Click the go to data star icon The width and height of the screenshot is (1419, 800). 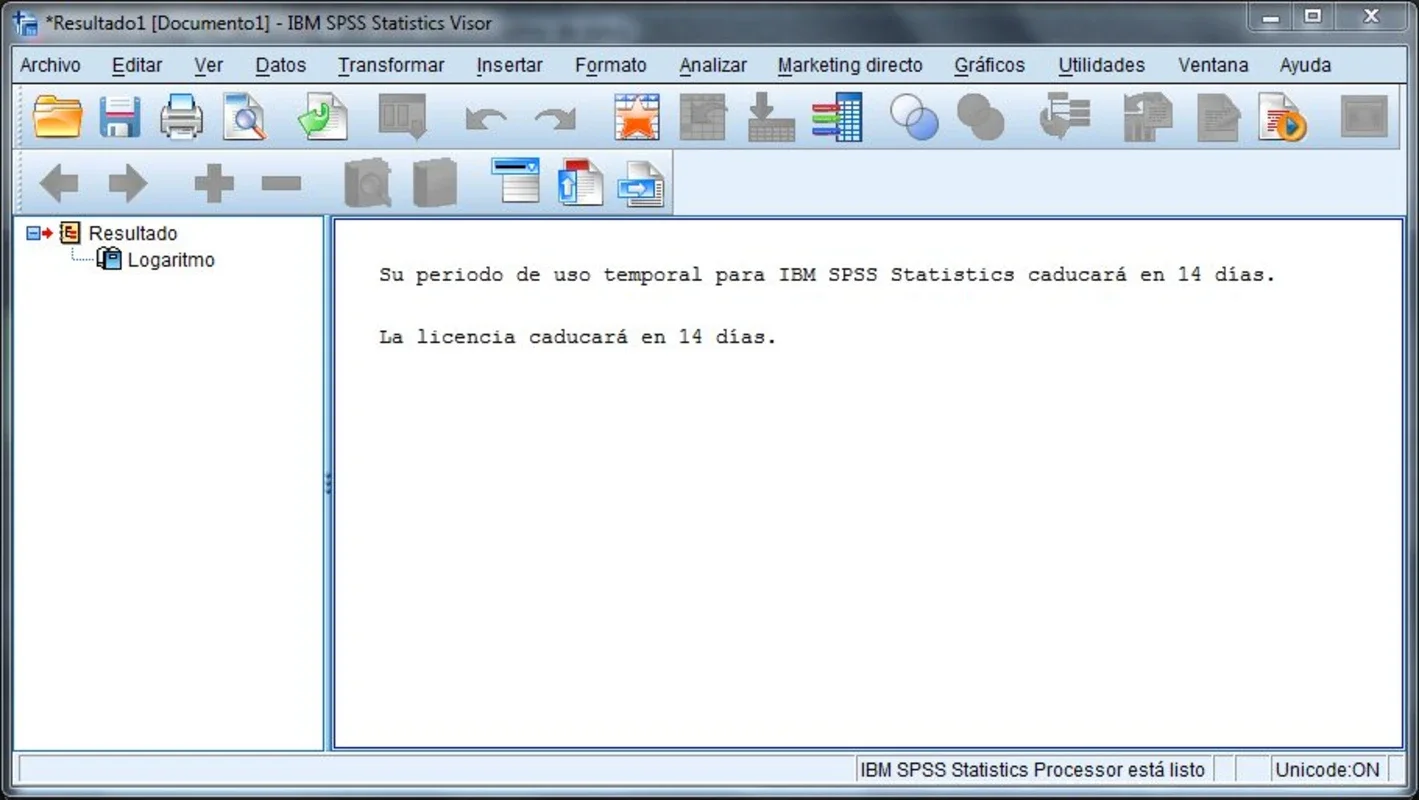point(637,117)
